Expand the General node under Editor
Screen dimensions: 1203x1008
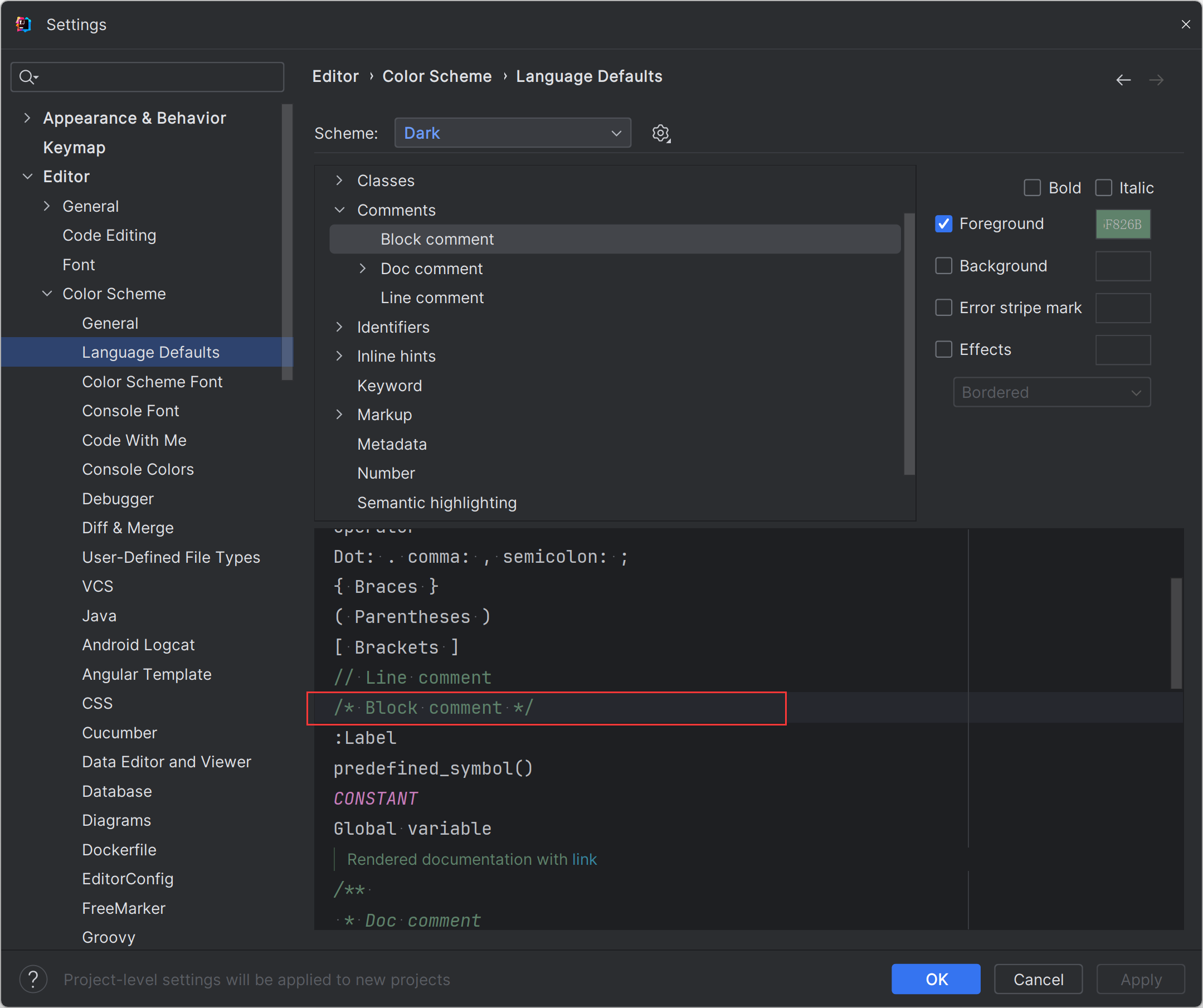pos(47,206)
